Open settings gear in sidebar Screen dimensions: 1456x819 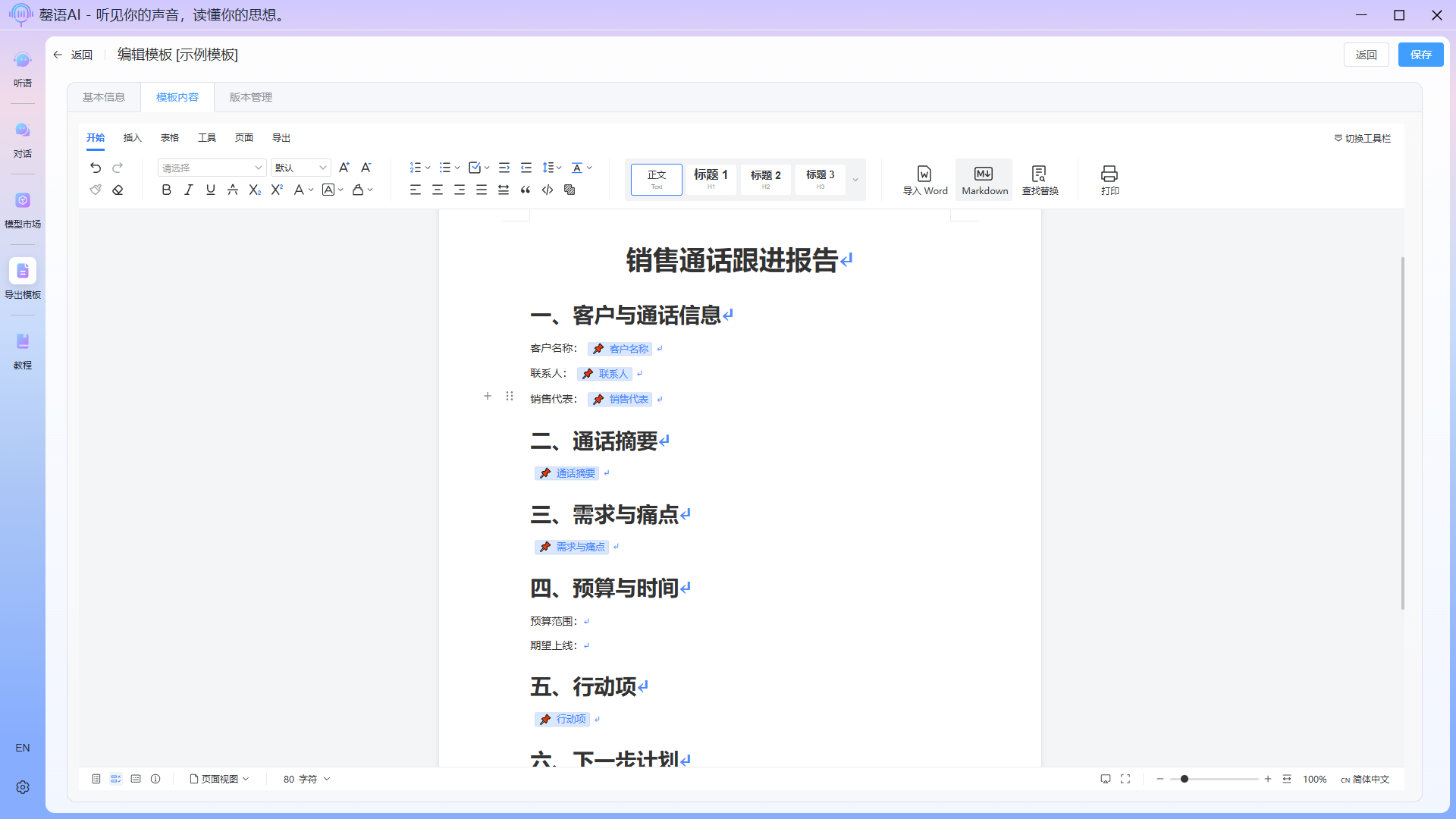pos(23,787)
